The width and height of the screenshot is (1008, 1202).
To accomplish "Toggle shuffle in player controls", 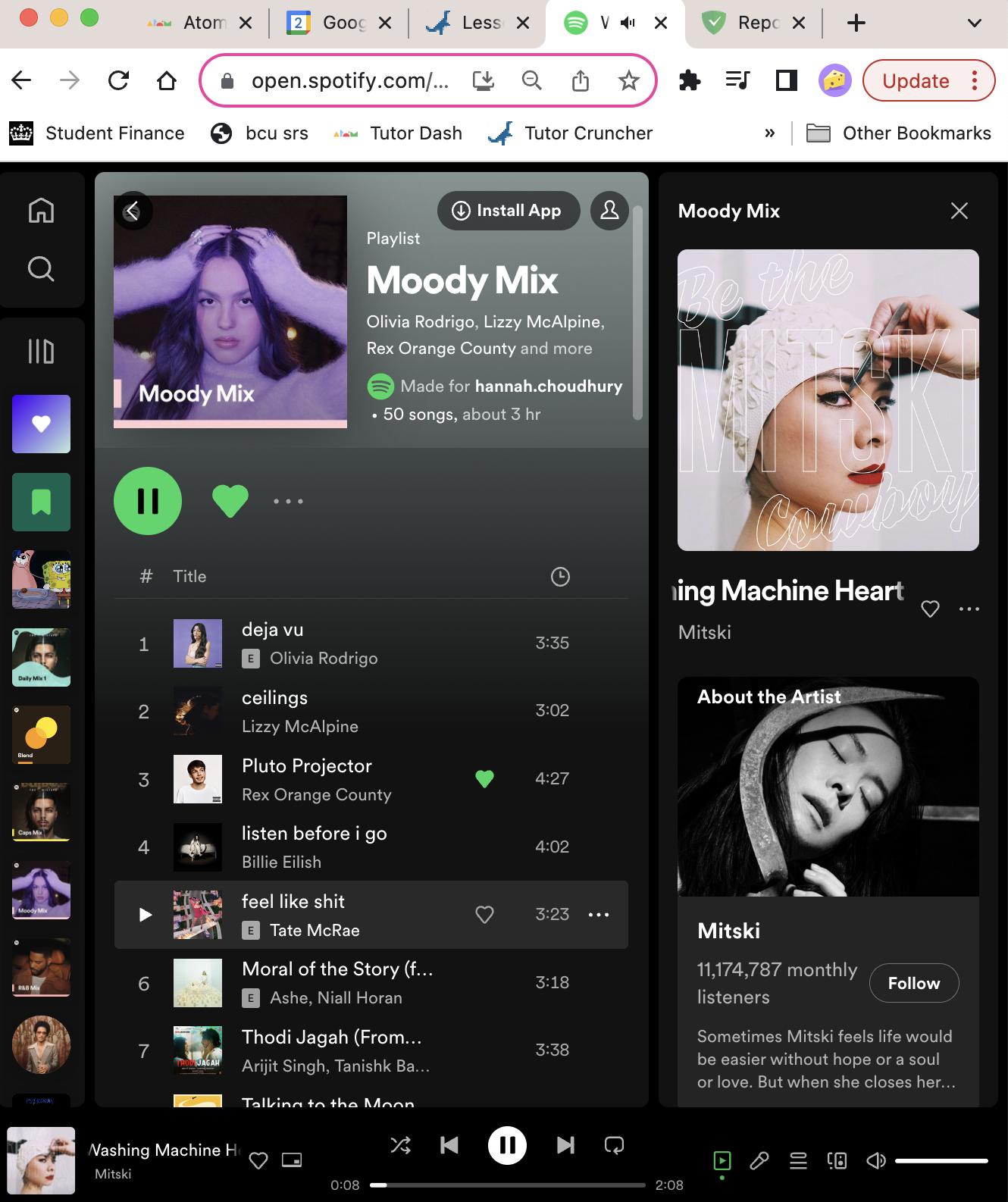I will [401, 1145].
